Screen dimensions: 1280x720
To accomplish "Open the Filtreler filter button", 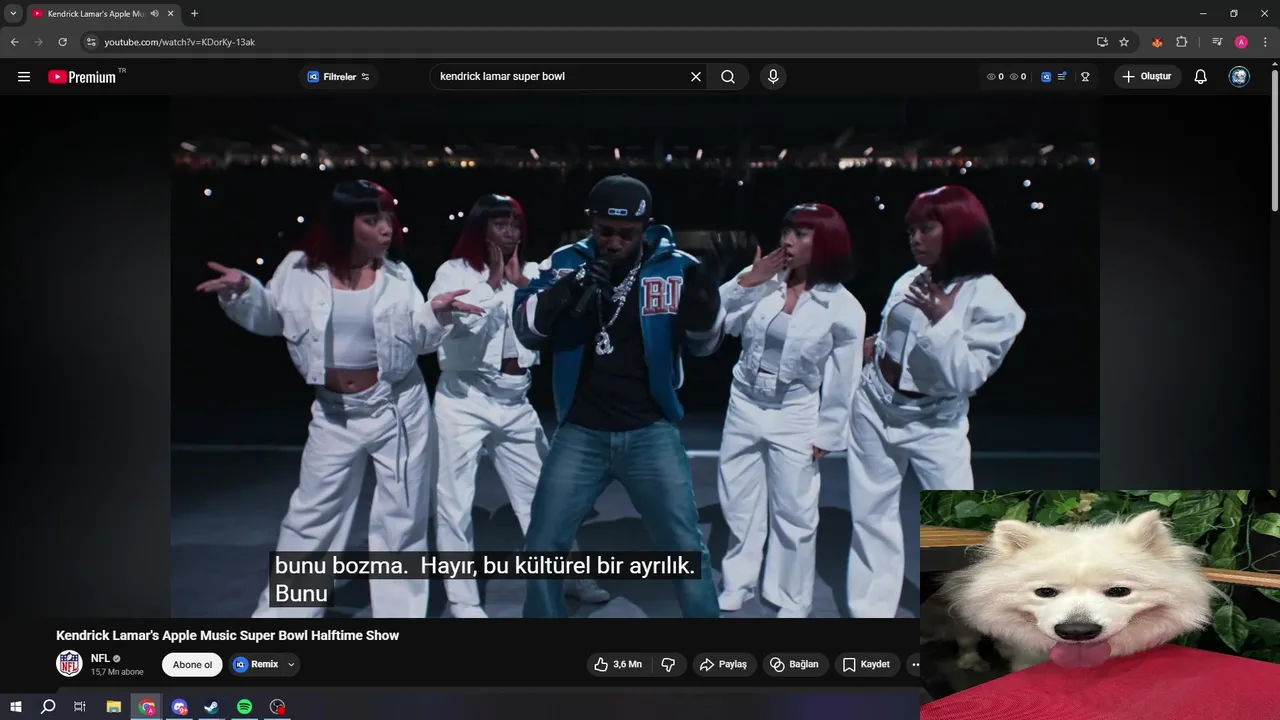I will pos(338,77).
